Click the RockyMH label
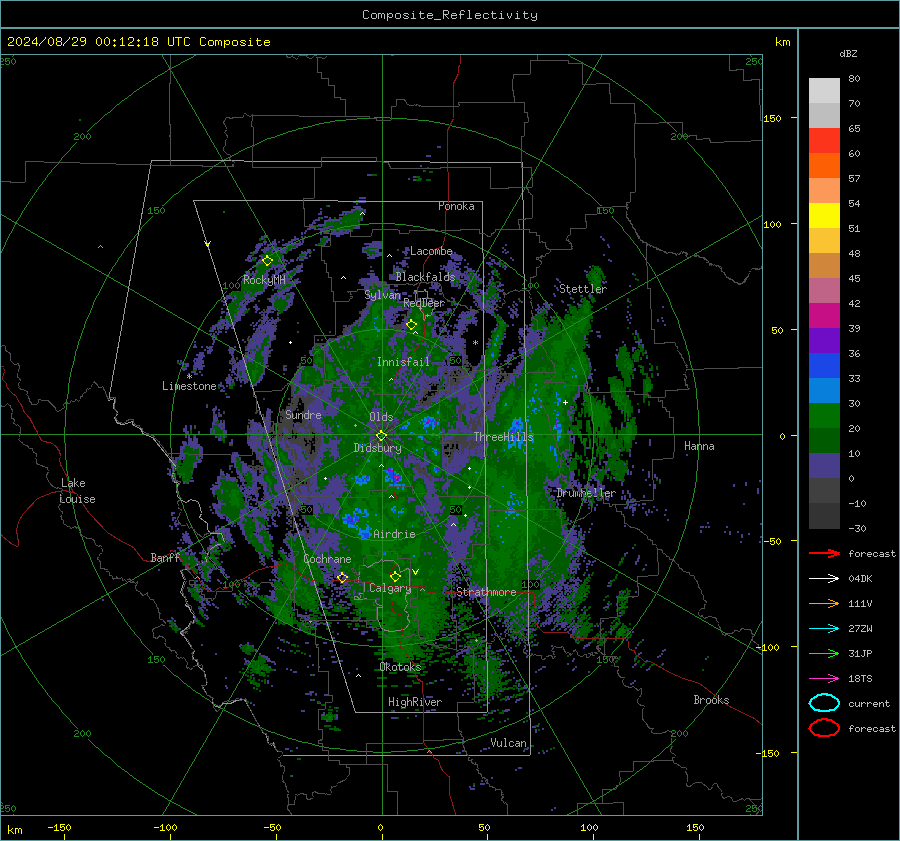The image size is (900, 841). pos(264,280)
